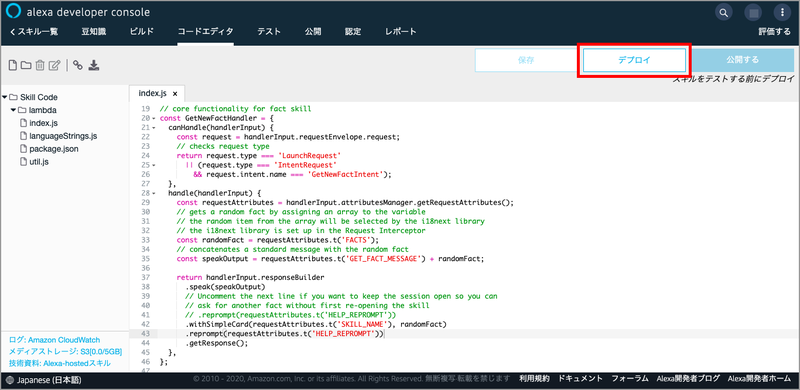Open the 豆知識 skill menu item
This screenshot has width=800, height=390.
pos(93,32)
